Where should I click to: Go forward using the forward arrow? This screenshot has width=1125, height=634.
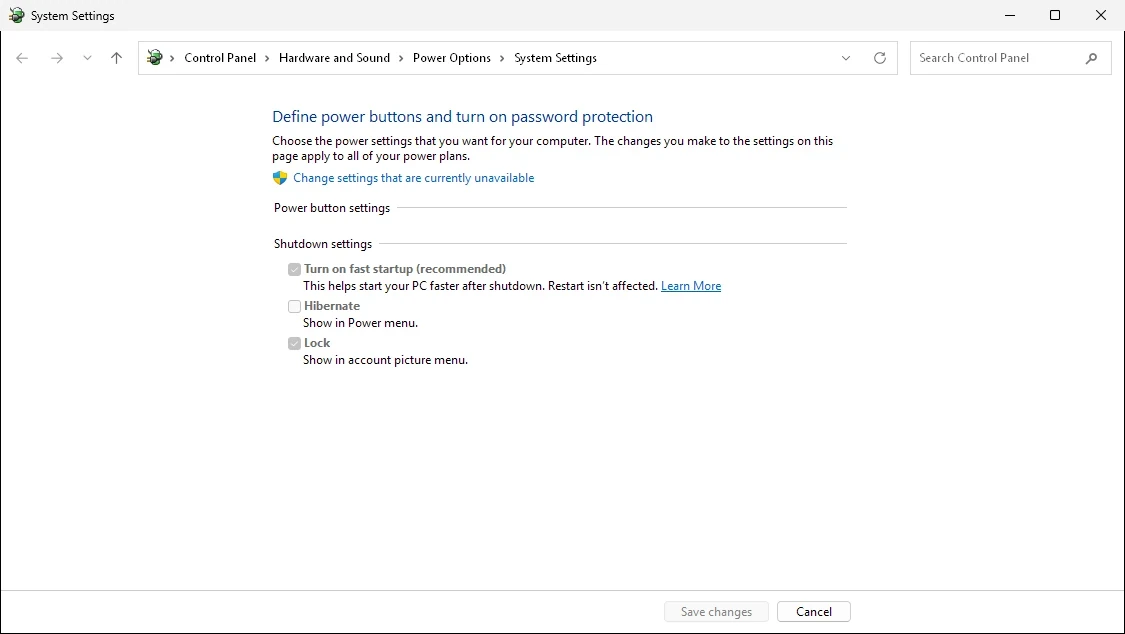coord(57,58)
